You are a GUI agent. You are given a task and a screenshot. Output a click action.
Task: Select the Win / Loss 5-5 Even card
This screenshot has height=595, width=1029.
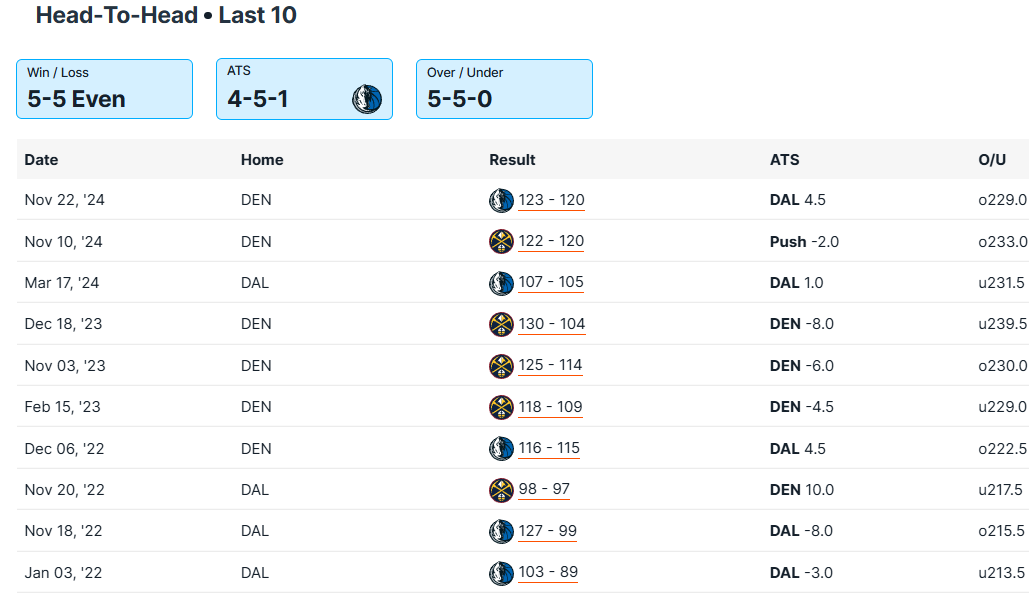[x=104, y=89]
